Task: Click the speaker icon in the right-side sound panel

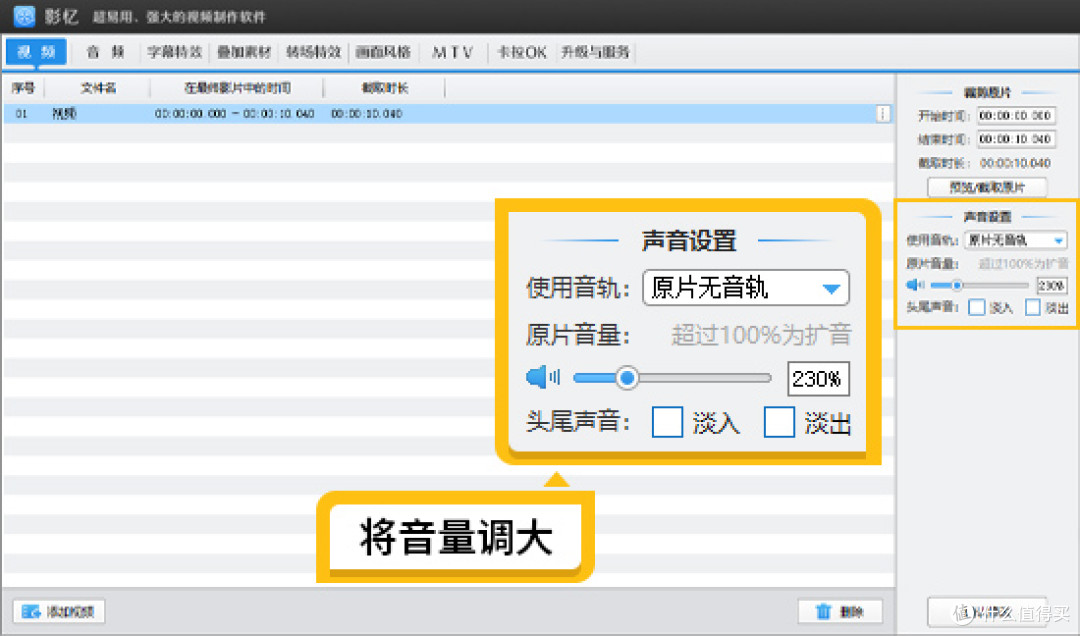Action: pos(915,285)
